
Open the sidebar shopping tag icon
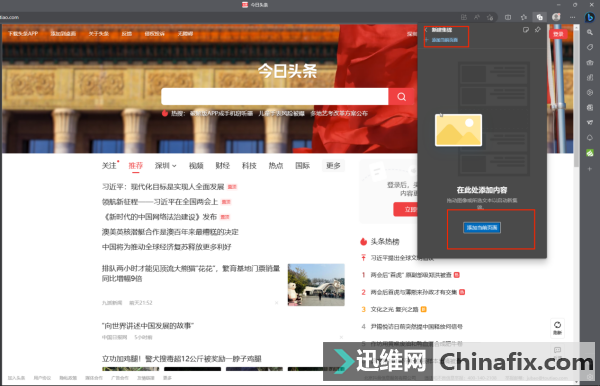[x=590, y=47]
